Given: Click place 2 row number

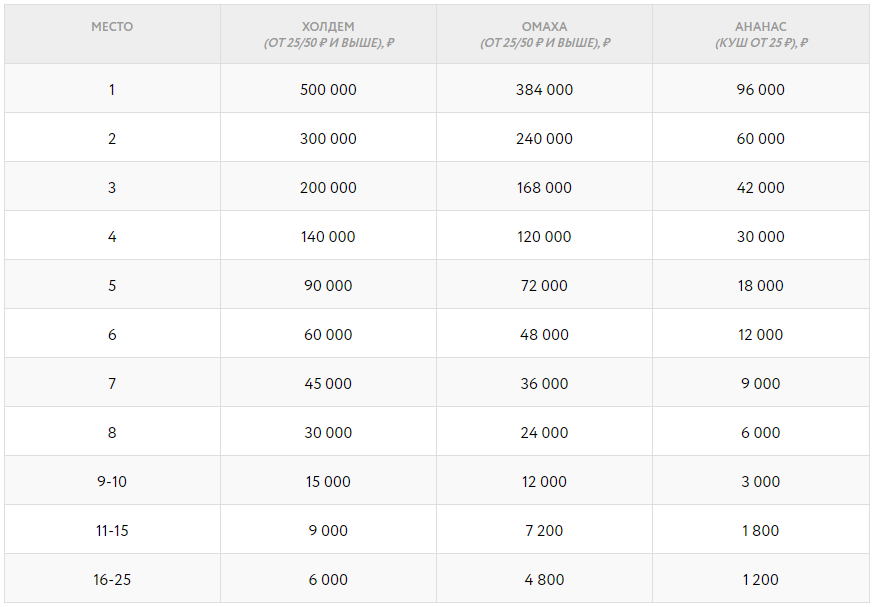Looking at the screenshot, I should [112, 139].
